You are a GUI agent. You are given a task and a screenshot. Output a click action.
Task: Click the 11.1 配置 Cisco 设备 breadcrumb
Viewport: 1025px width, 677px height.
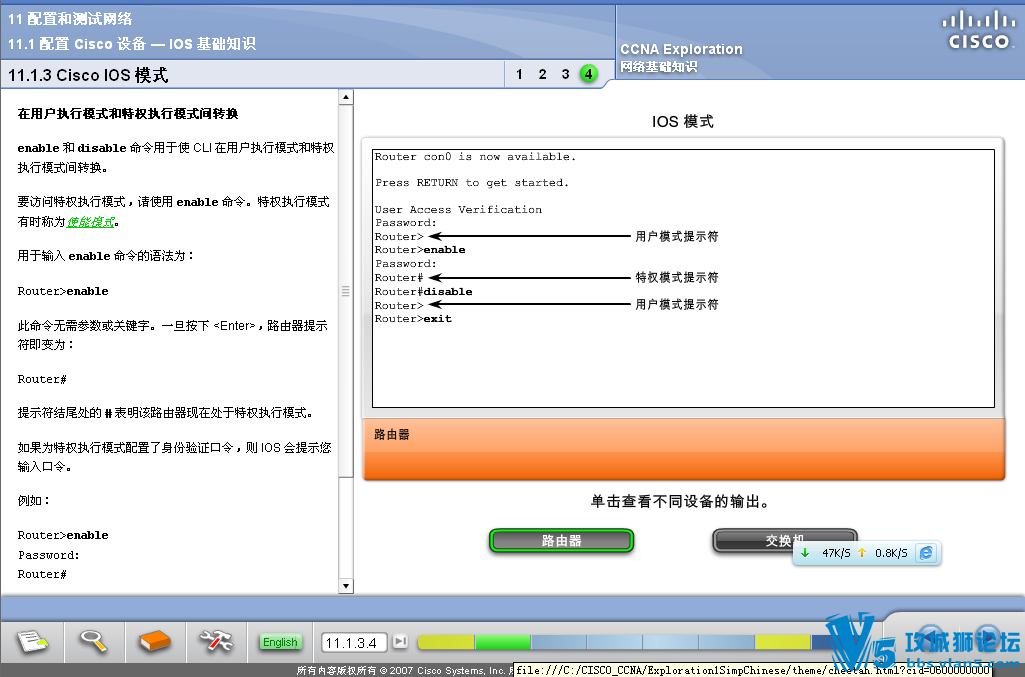tap(132, 44)
